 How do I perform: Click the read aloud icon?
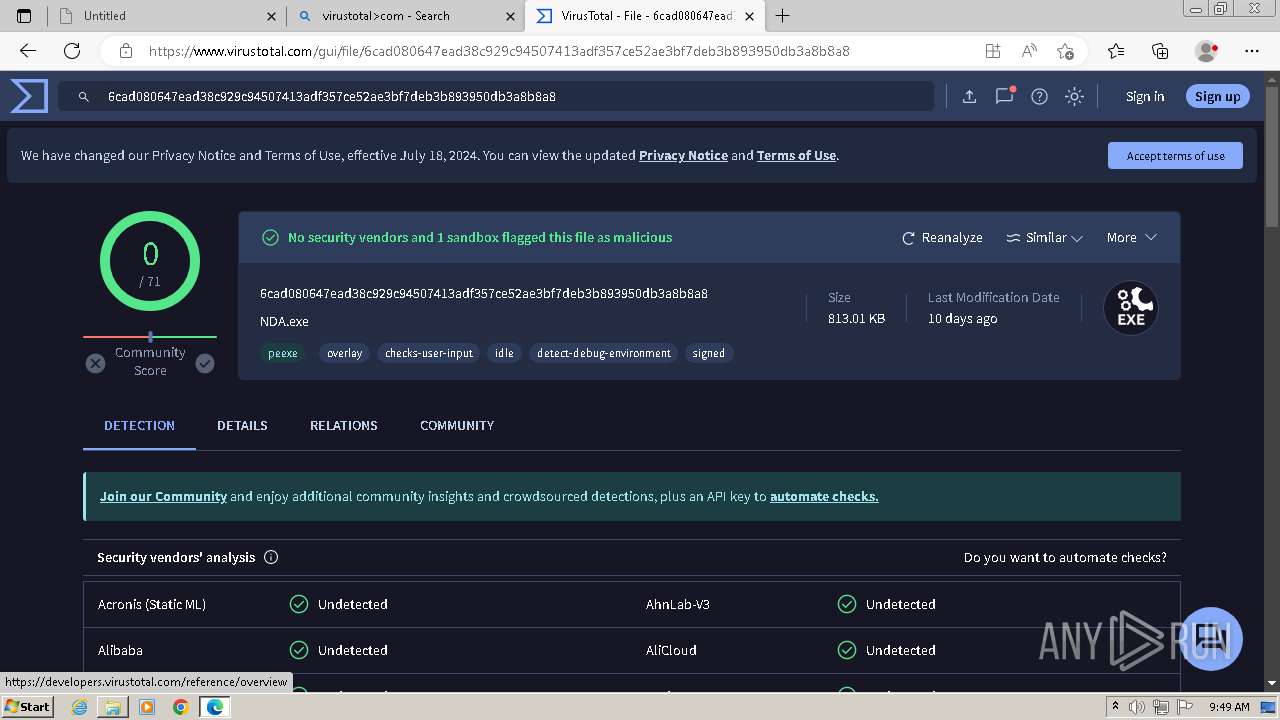(1029, 51)
